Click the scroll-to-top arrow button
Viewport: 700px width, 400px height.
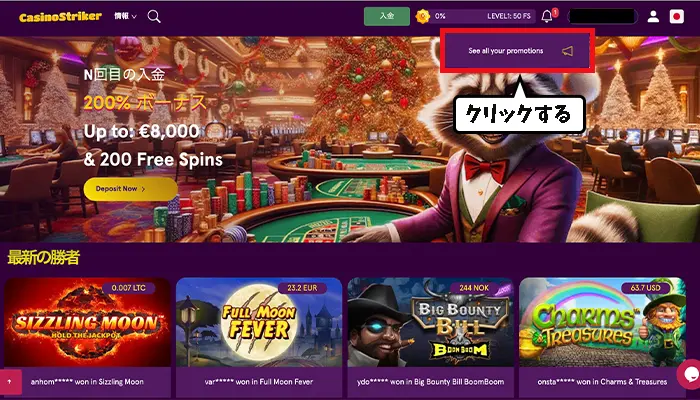tap(9, 382)
